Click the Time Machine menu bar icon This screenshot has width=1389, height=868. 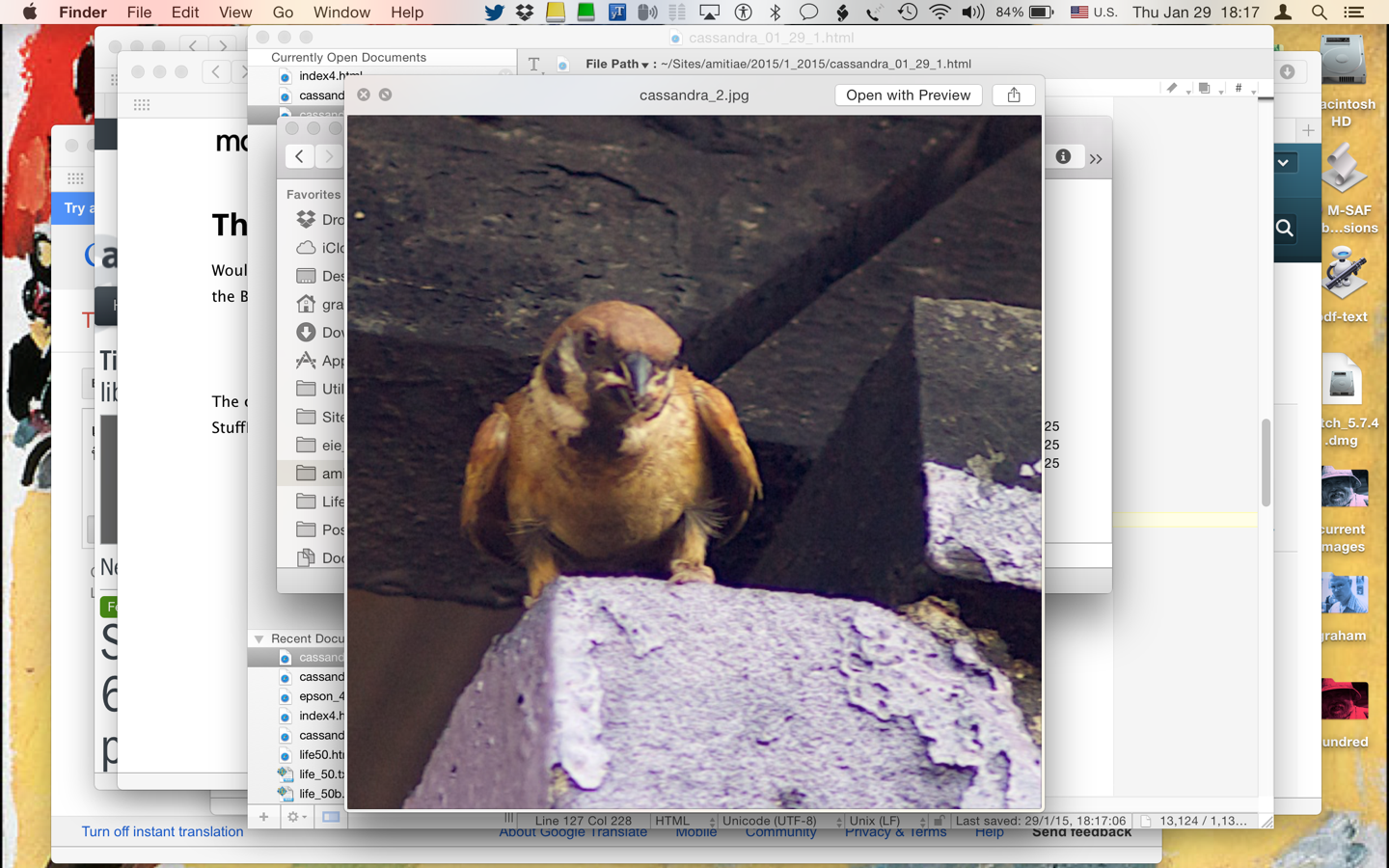(x=908, y=13)
